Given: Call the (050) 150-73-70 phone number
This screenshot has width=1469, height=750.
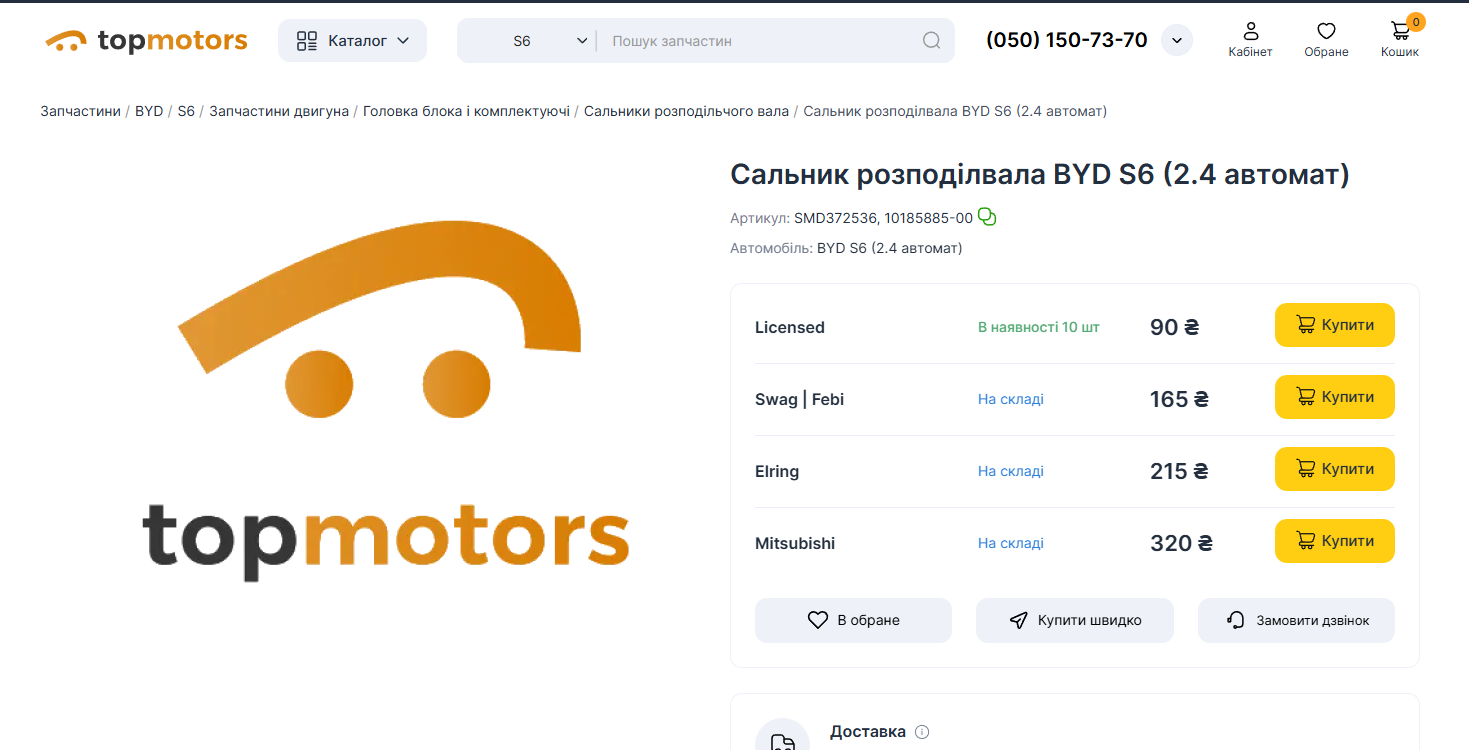Looking at the screenshot, I should pos(1067,40).
